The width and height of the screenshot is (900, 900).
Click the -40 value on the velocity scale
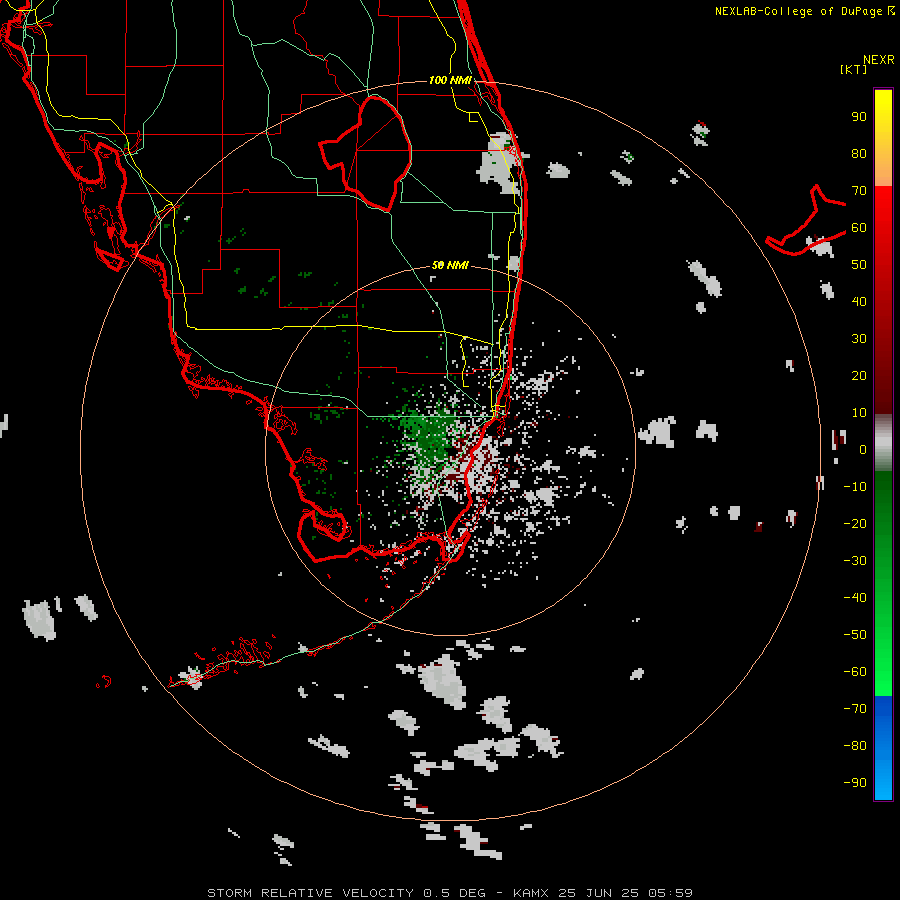855,598
